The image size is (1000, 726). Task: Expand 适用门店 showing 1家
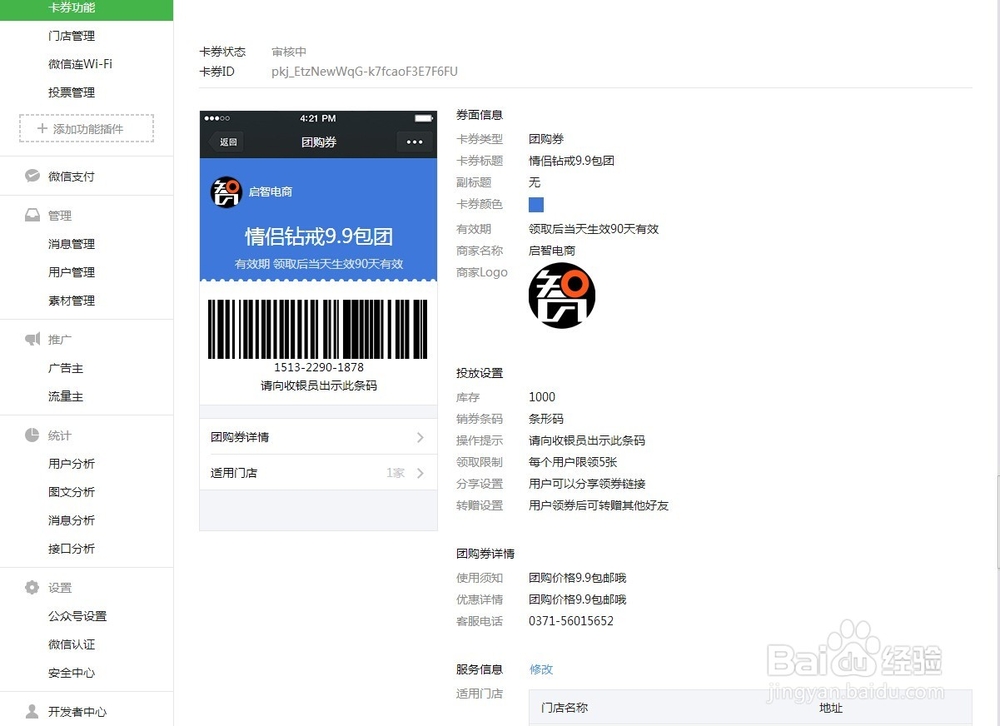[318, 471]
